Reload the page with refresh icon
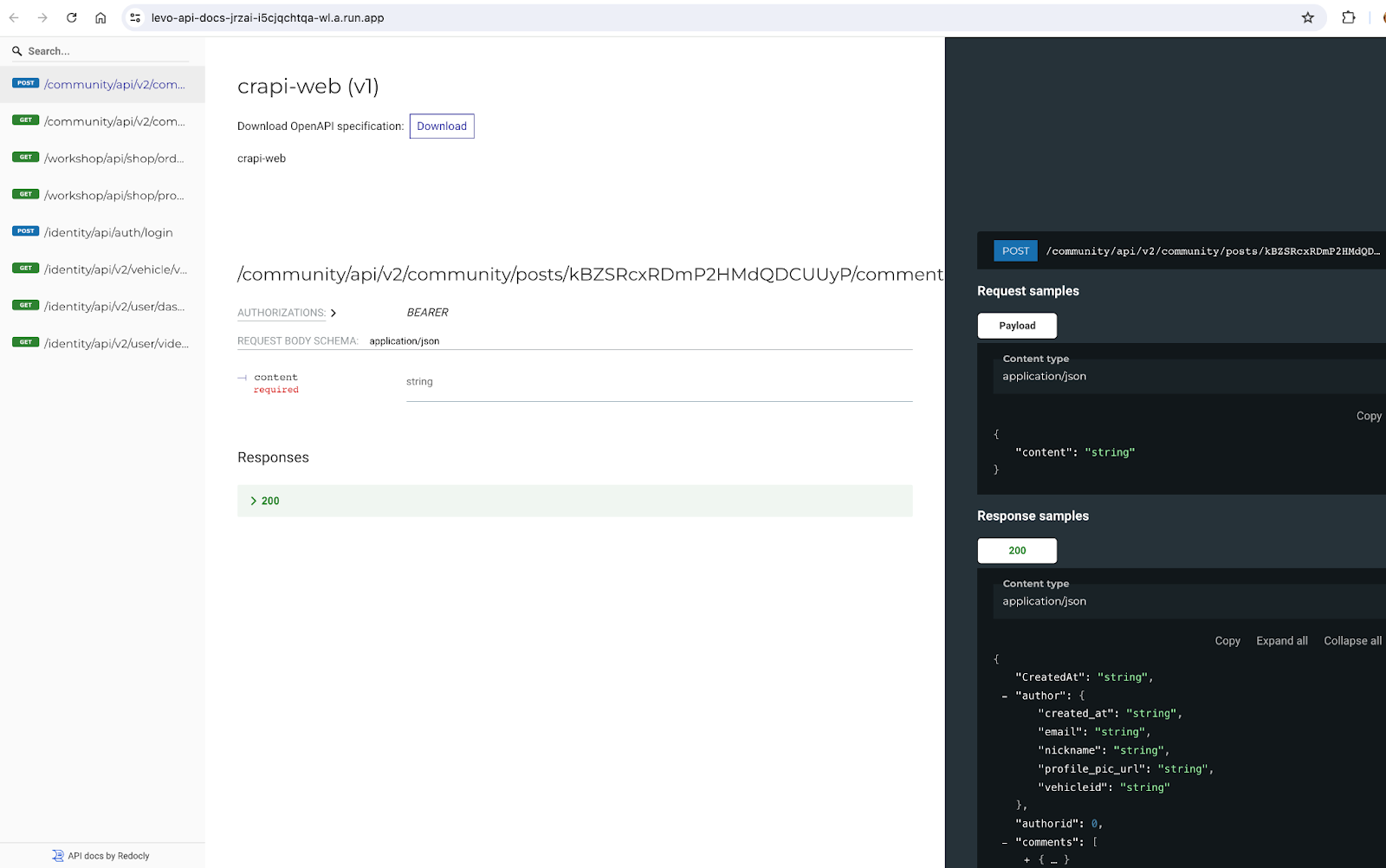Image resolution: width=1386 pixels, height=868 pixels. [72, 17]
